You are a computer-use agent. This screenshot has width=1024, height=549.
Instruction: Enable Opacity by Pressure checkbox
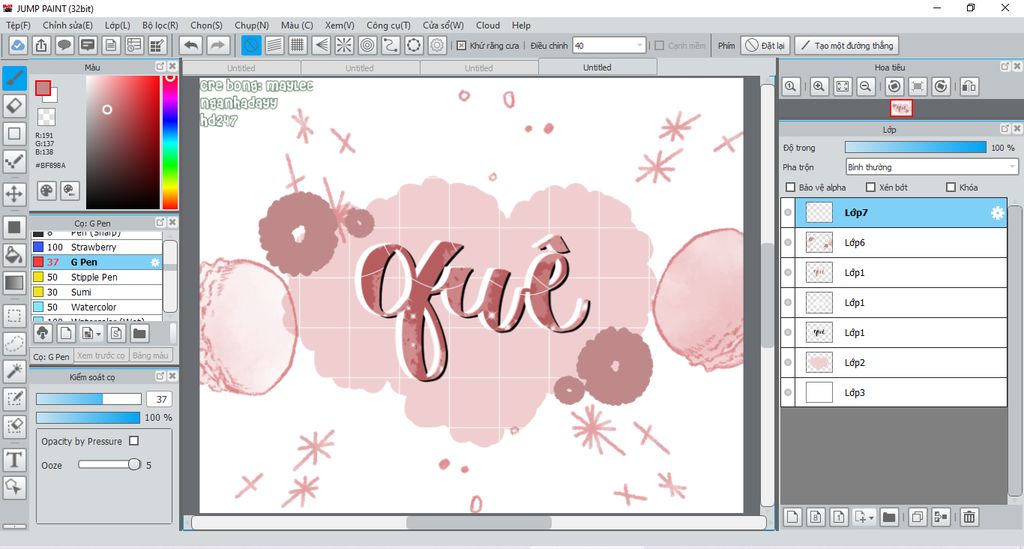click(134, 441)
